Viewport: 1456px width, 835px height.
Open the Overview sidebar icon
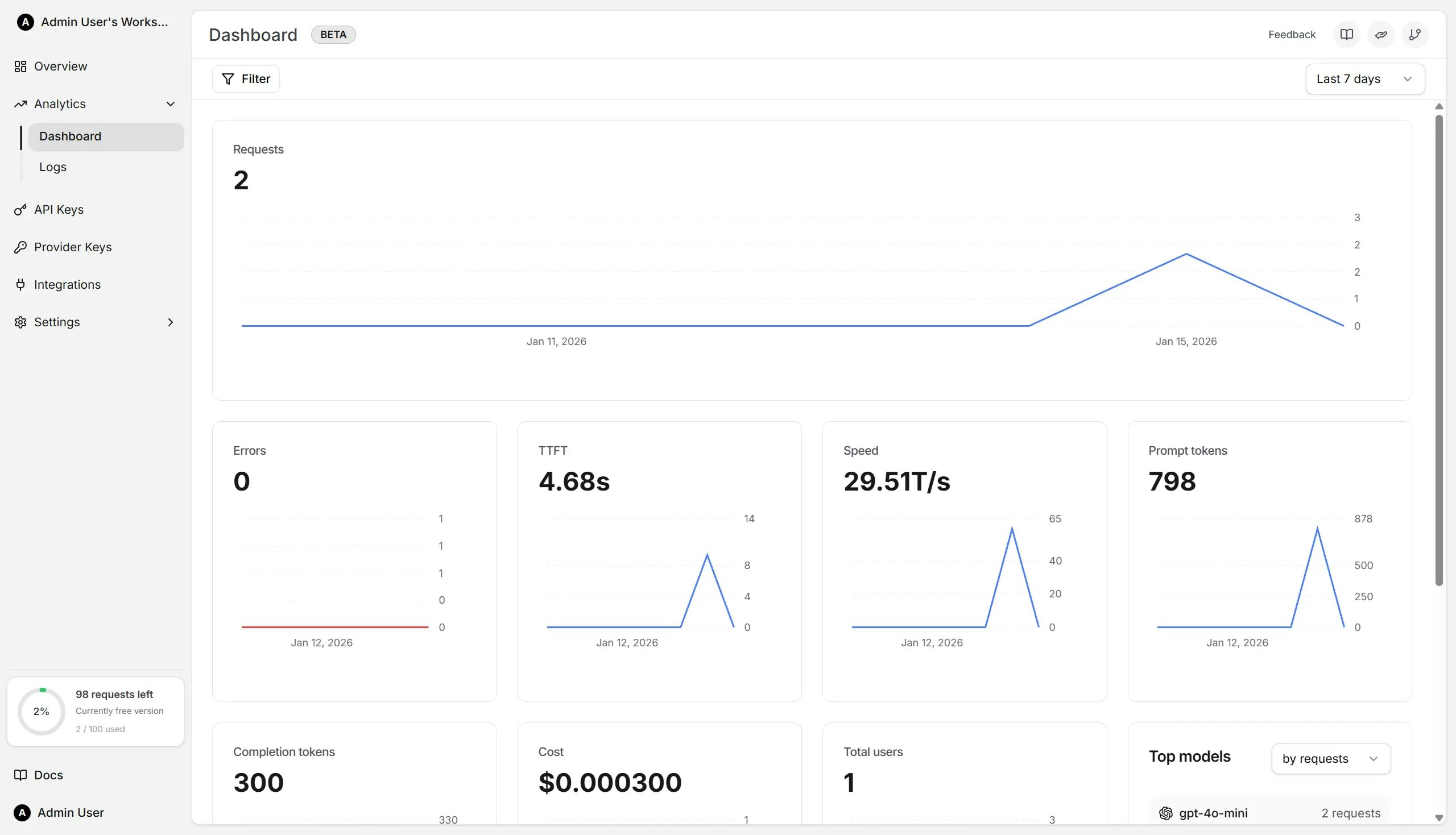(20, 66)
